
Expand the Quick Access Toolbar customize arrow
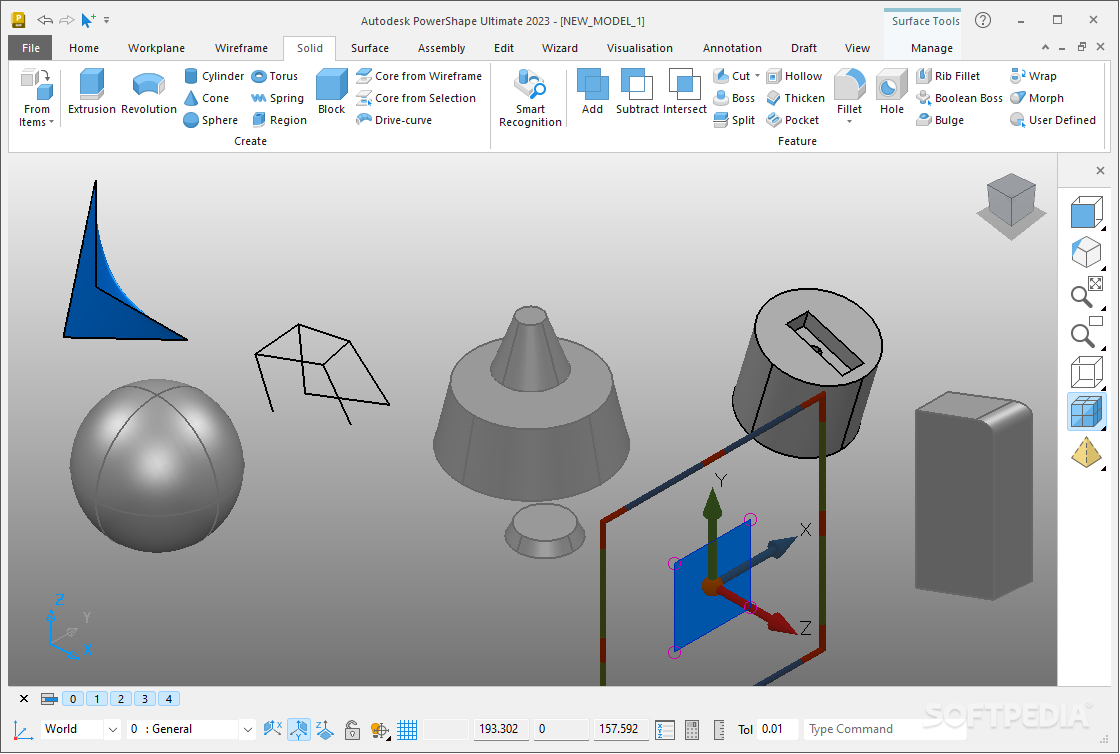tap(106, 20)
